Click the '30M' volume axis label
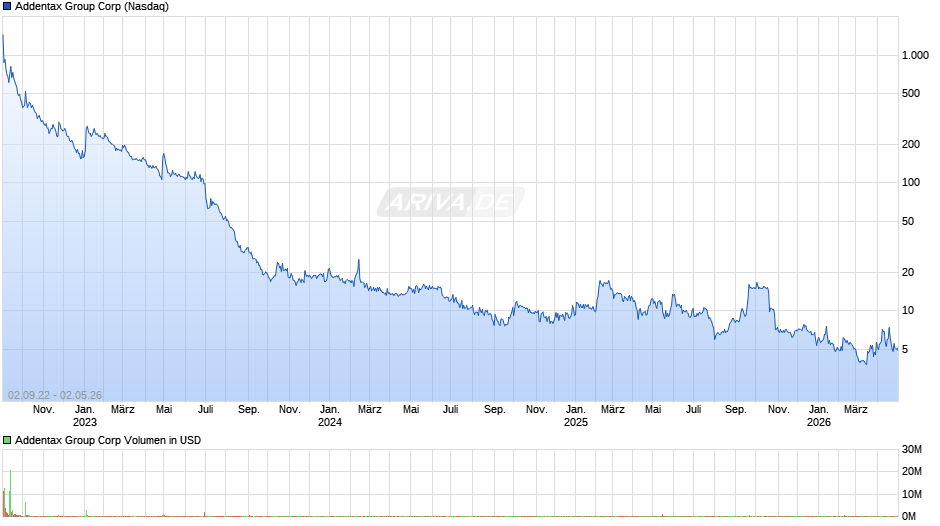This screenshot has width=940, height=526. (912, 449)
